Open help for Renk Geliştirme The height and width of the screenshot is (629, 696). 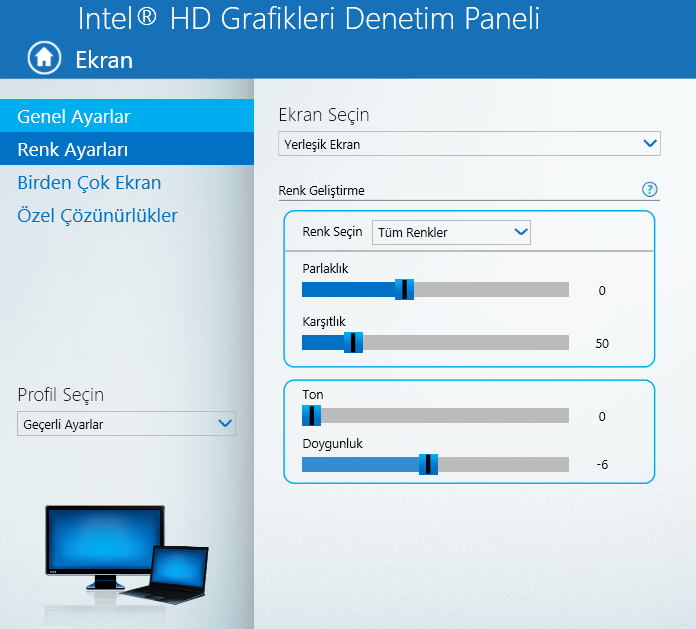[x=649, y=190]
